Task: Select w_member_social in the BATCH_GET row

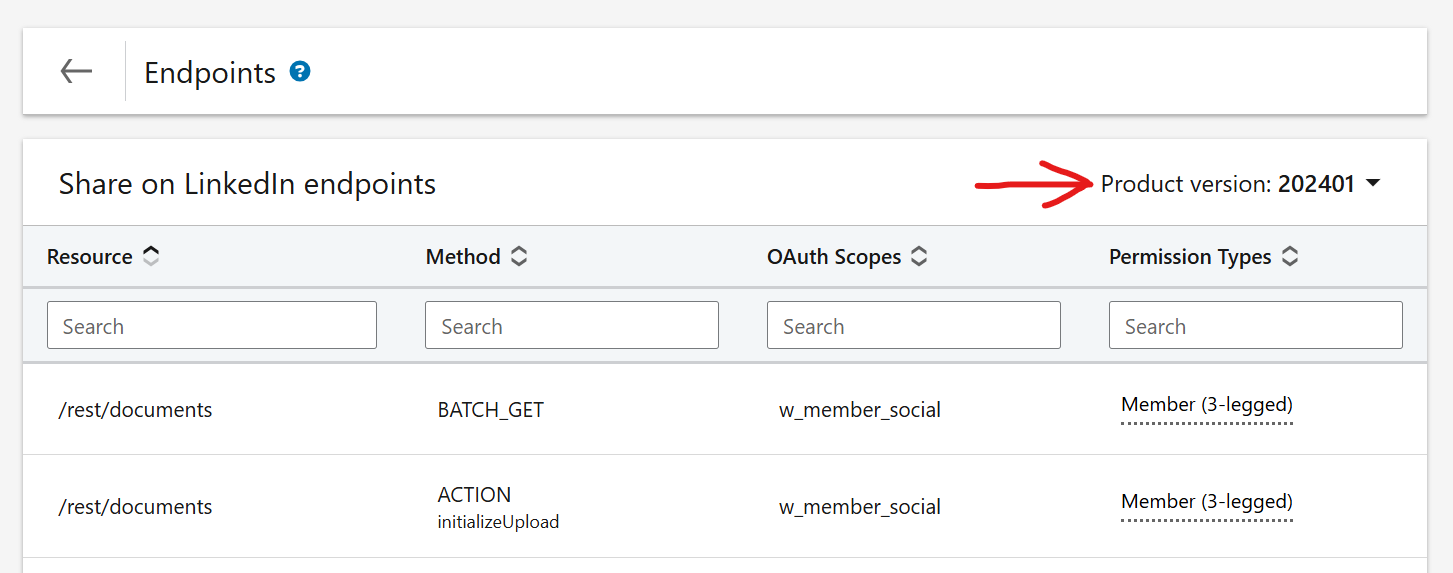Action: point(860,410)
